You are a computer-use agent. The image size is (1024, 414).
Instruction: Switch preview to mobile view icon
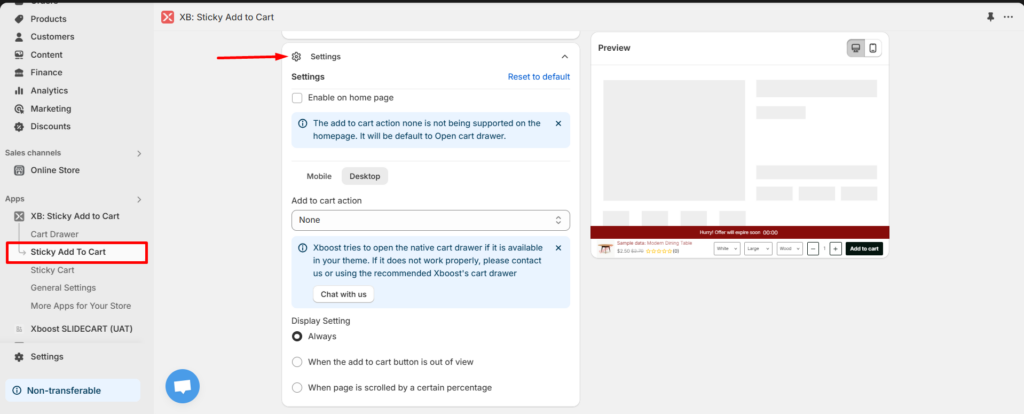pyautogui.click(x=873, y=48)
